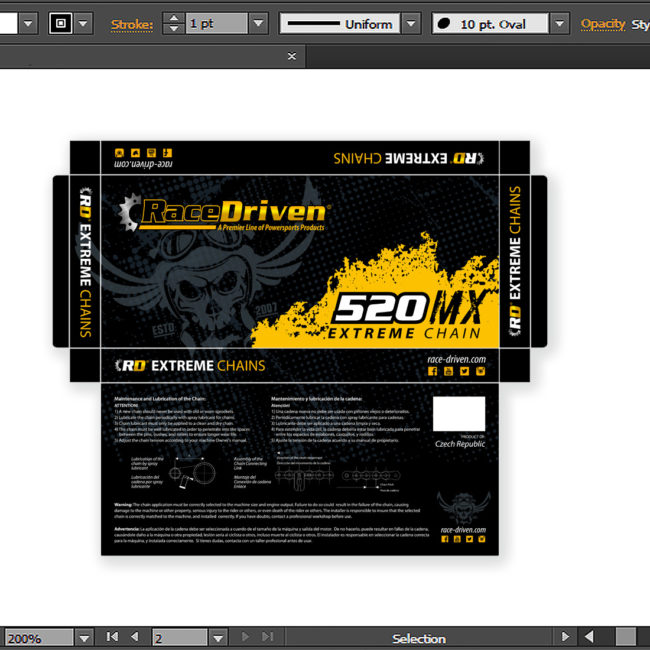Open the fill color swatch dropdown arrow
The image size is (650, 650).
tap(28, 24)
